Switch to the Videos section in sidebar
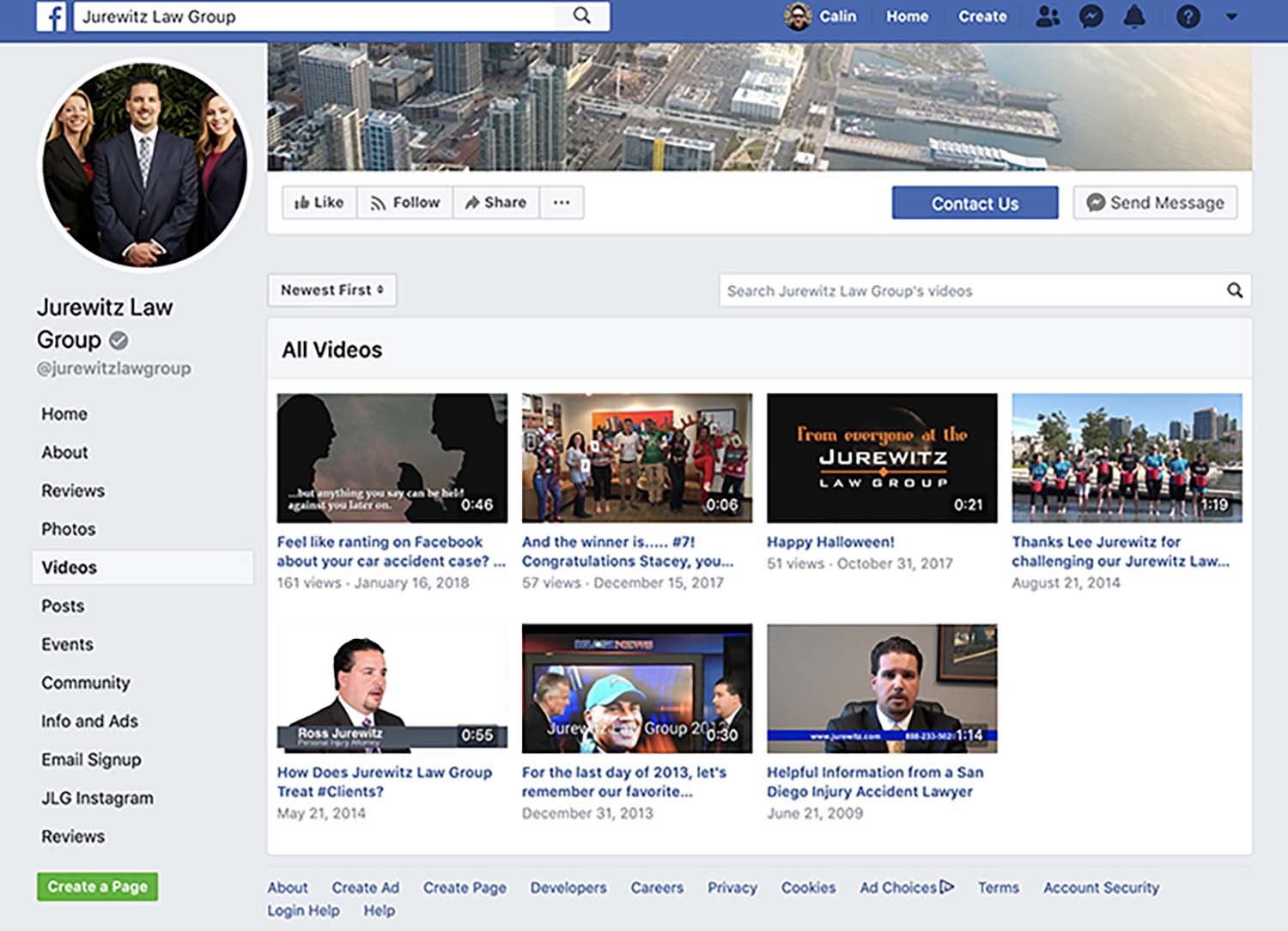This screenshot has height=931, width=1288. point(69,567)
